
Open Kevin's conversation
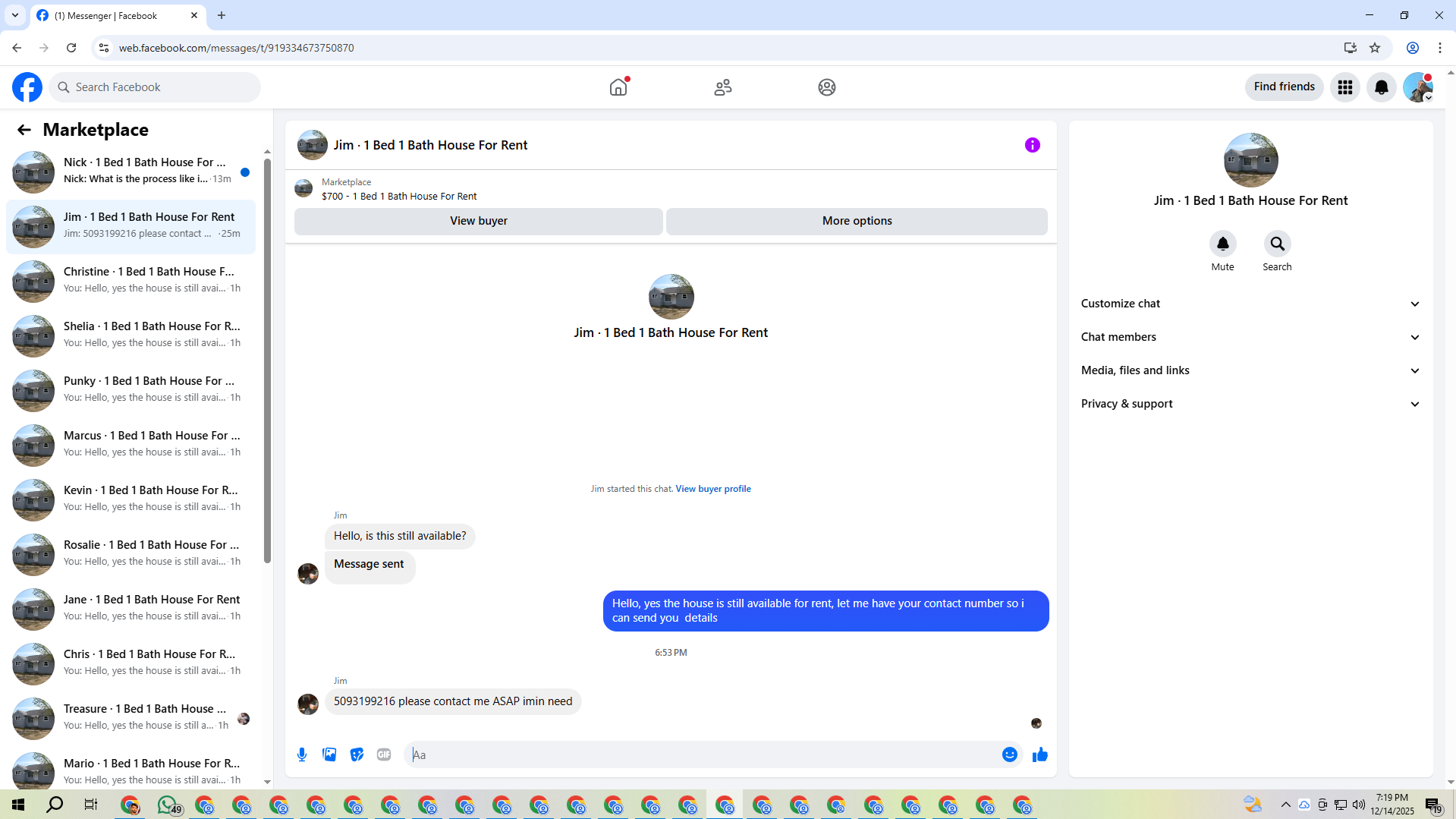click(131, 499)
